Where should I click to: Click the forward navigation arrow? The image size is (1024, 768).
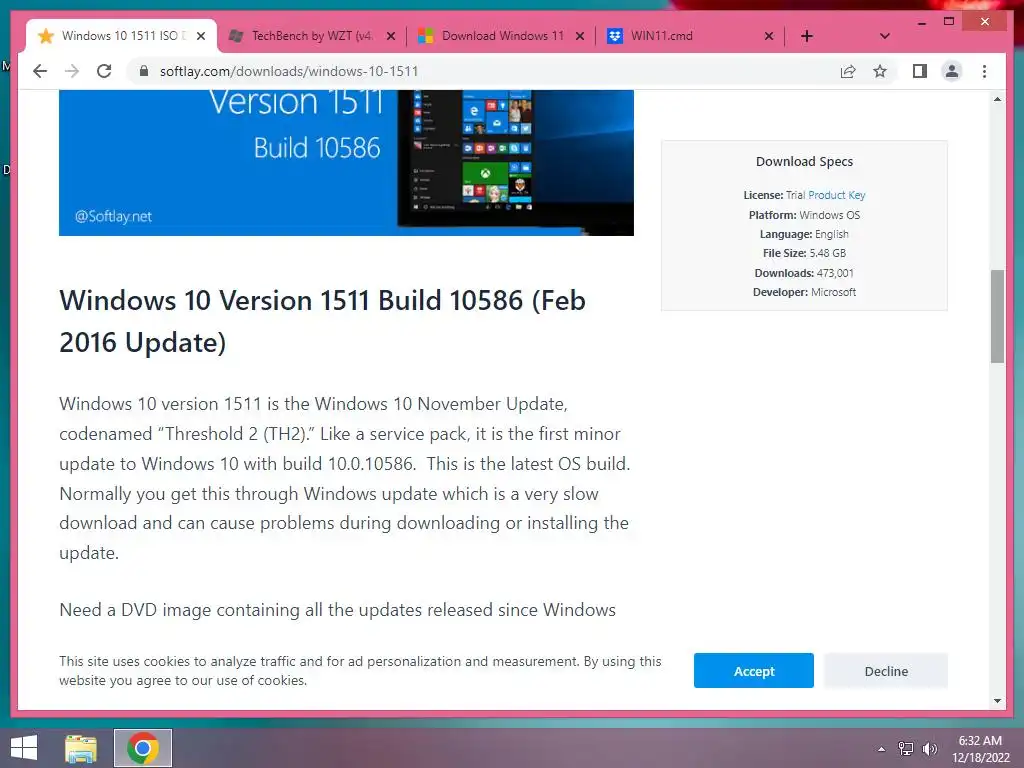coord(72,71)
